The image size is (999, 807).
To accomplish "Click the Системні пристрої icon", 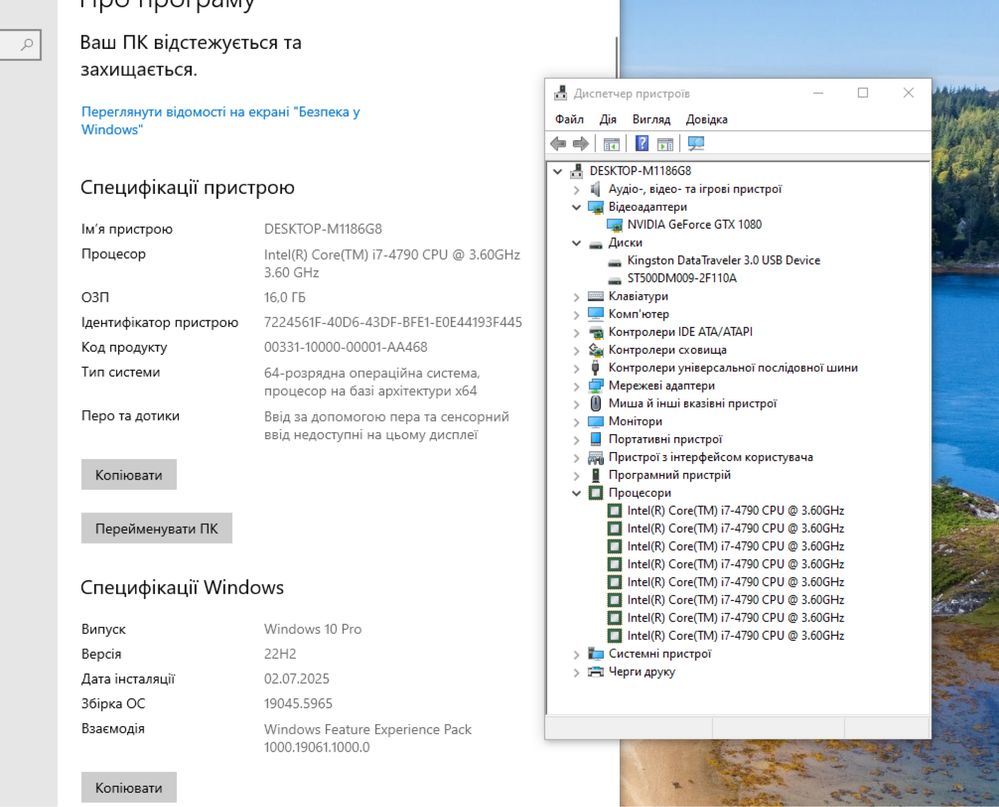I will point(596,653).
